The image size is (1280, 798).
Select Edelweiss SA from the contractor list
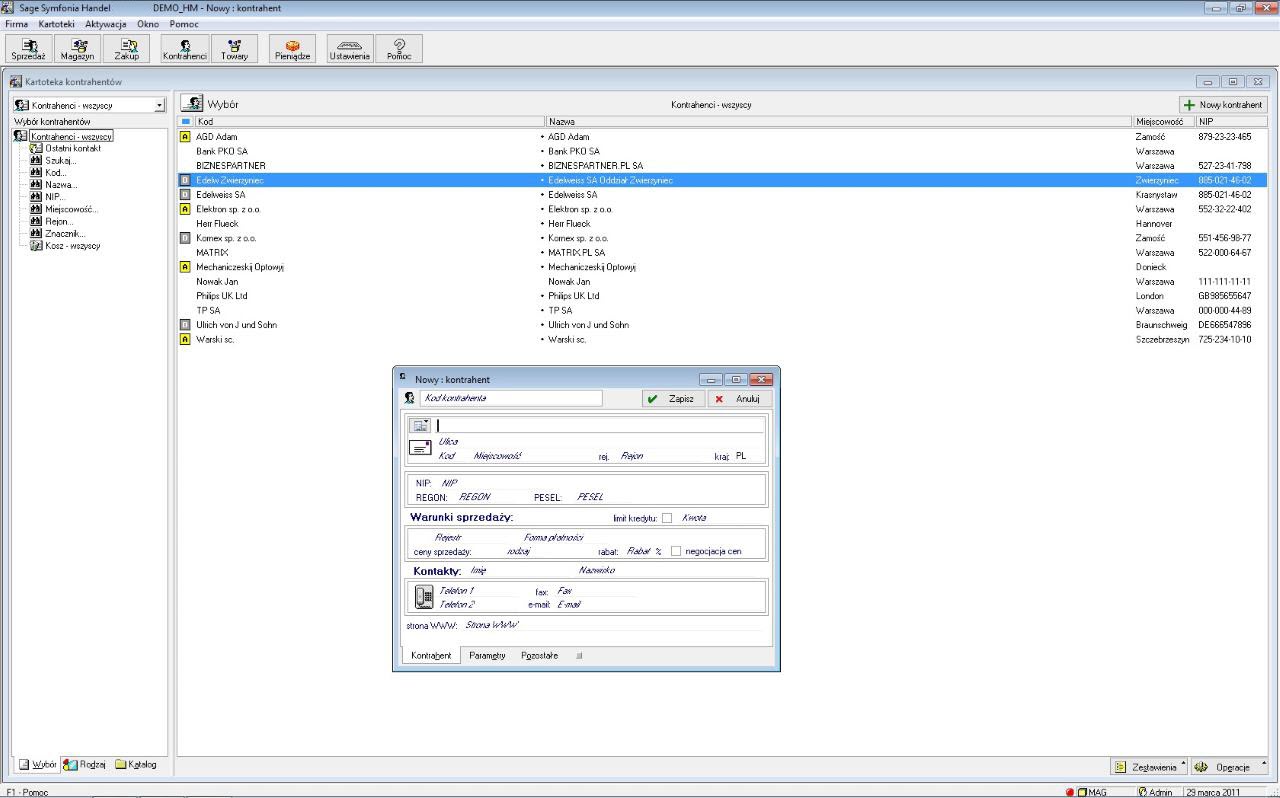point(248,194)
